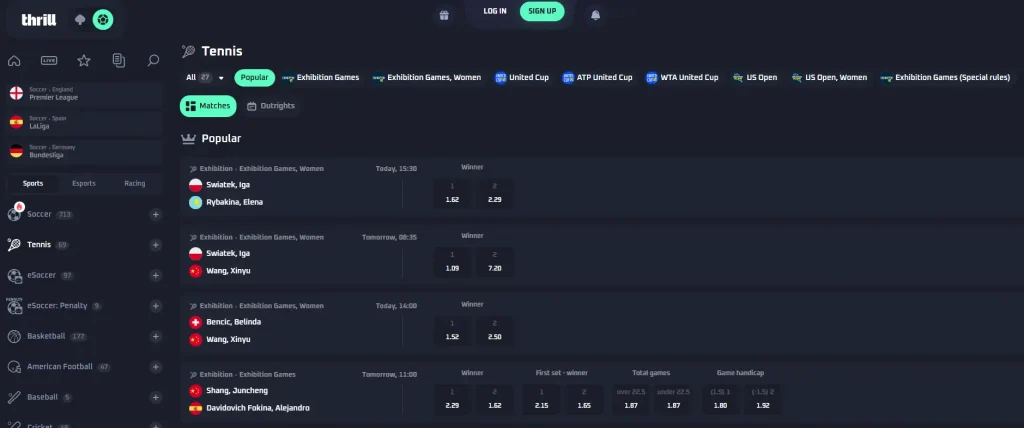The image size is (1024, 428).
Task: Expand the All 27 tournaments dropdown
Action: coord(204,78)
